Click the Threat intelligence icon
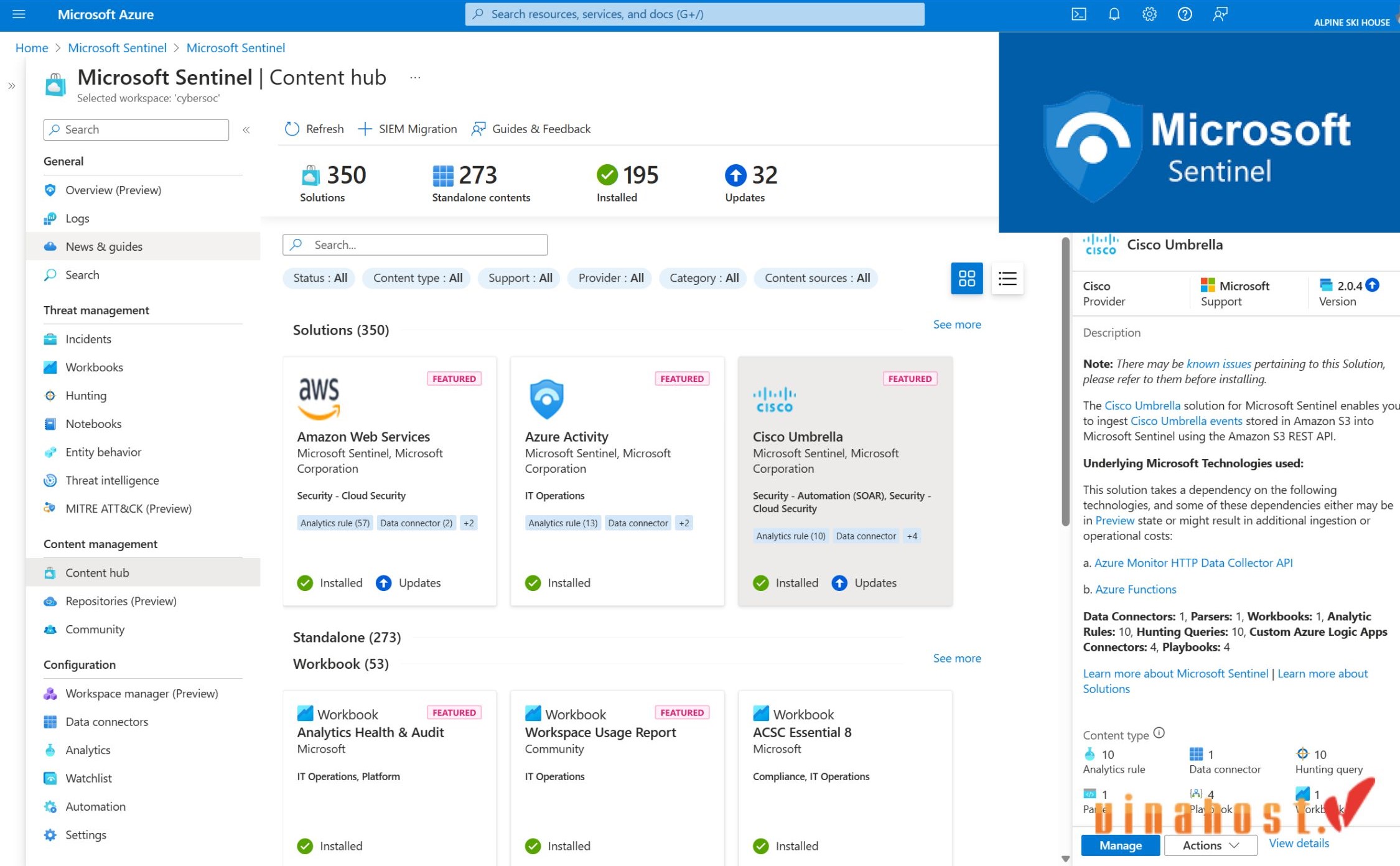Screen dimensions: 1400x866 point(50,480)
